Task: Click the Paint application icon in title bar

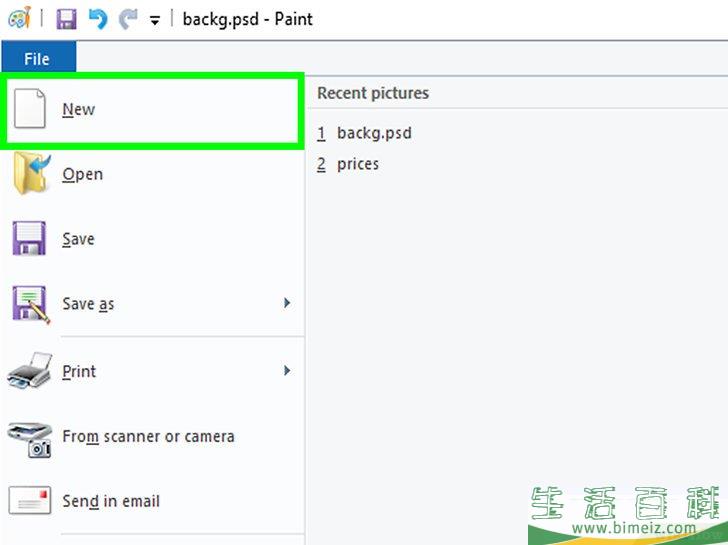Action: tap(20, 18)
